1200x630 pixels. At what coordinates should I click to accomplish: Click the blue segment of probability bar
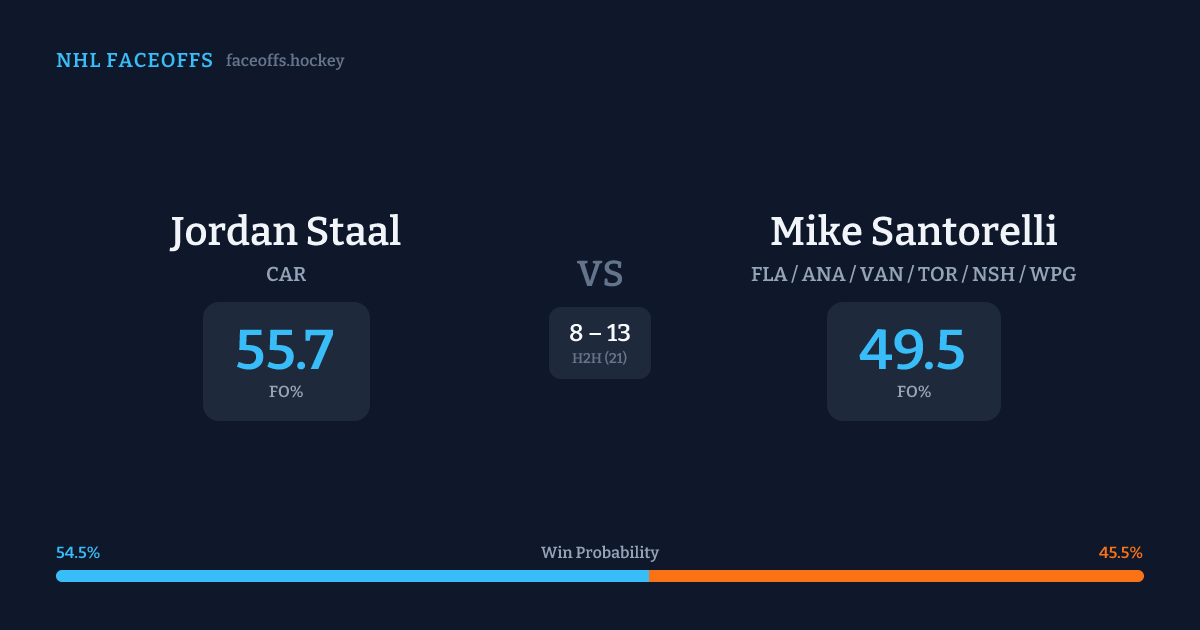(x=352, y=576)
